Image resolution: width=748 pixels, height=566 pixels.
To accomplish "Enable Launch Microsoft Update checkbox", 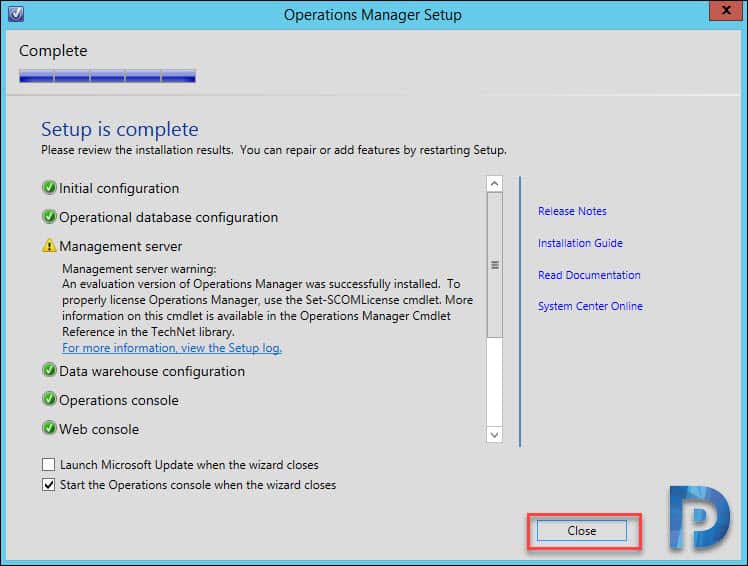I will tap(48, 464).
